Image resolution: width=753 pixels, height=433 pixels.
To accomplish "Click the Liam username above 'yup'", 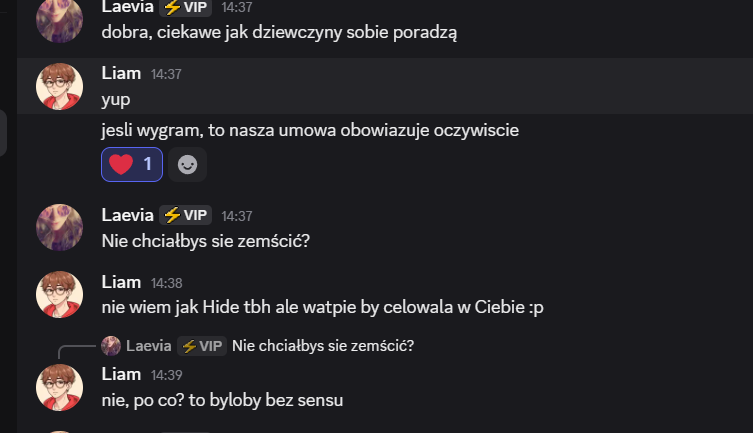I will (121, 73).
